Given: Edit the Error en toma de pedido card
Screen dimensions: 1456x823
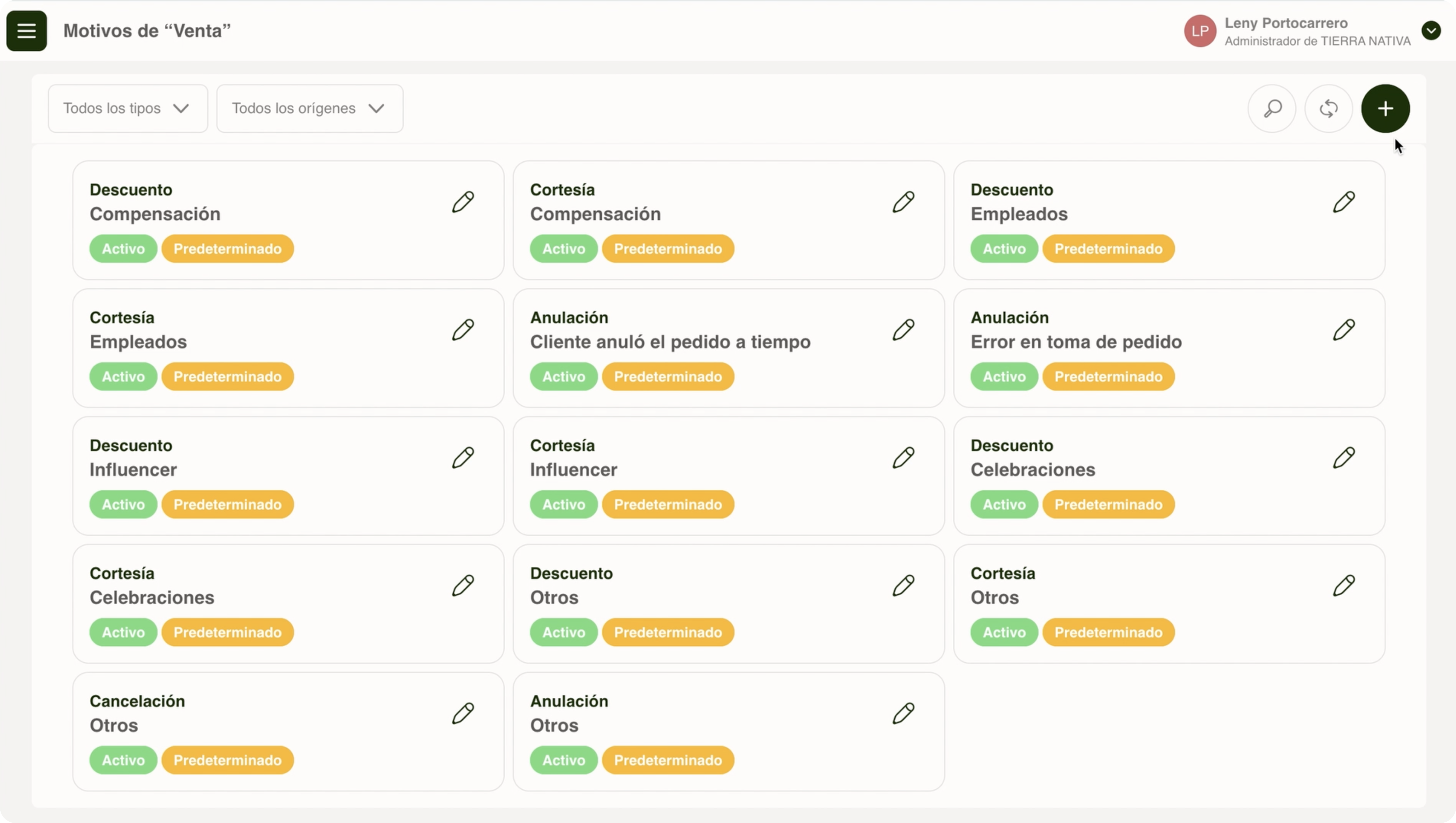Looking at the screenshot, I should point(1344,329).
